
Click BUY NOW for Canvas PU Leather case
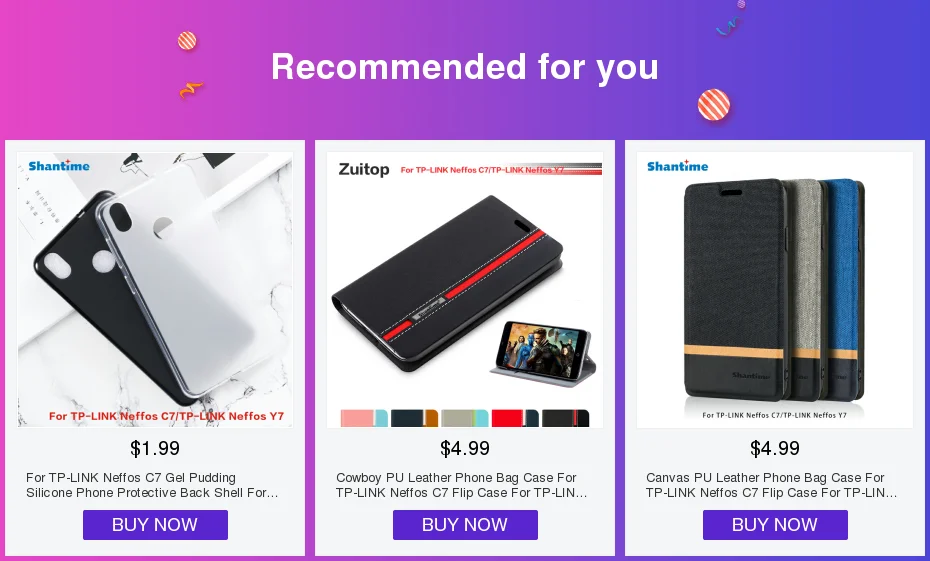[x=775, y=525]
